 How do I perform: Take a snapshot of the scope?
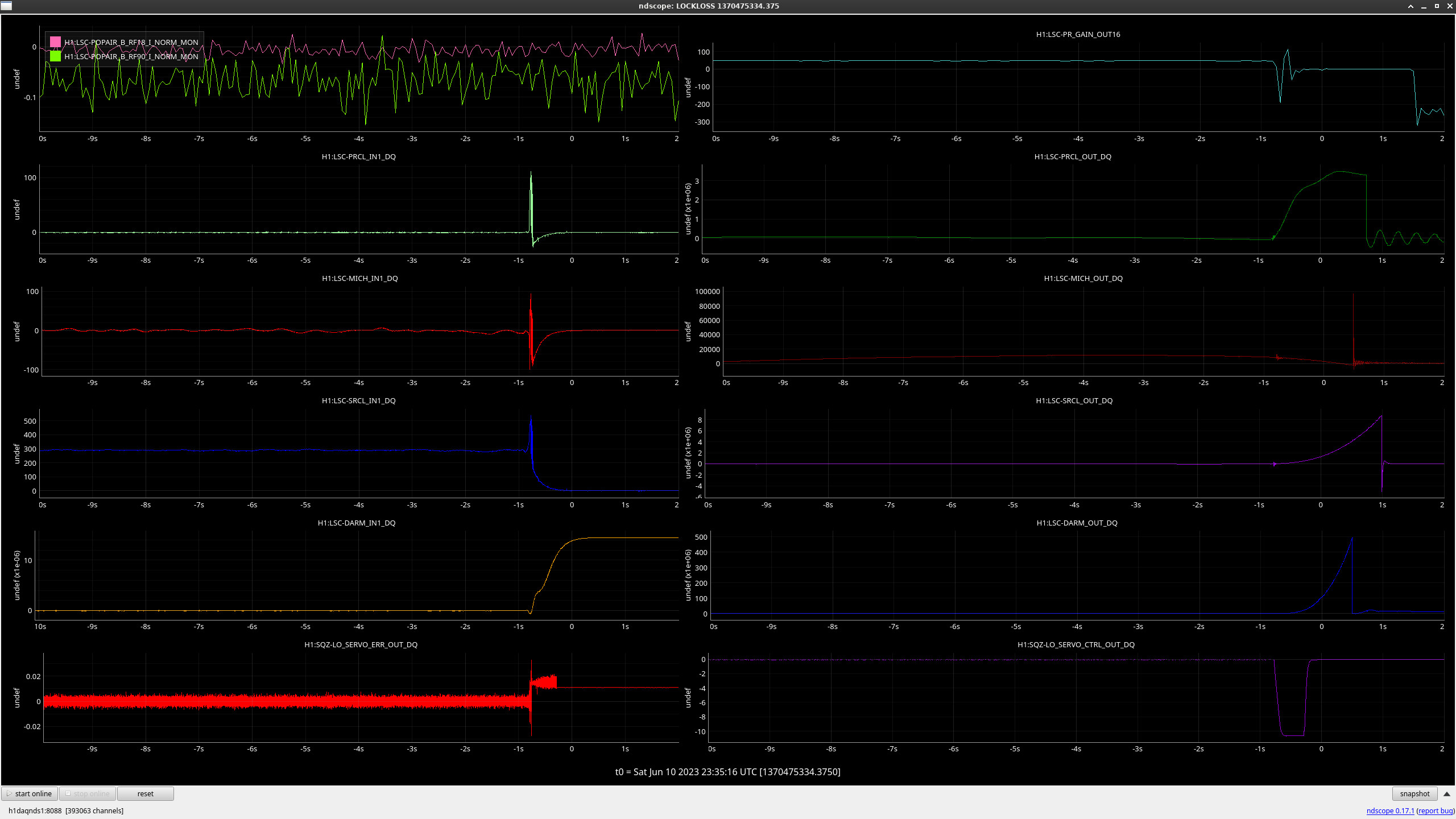point(1414,793)
